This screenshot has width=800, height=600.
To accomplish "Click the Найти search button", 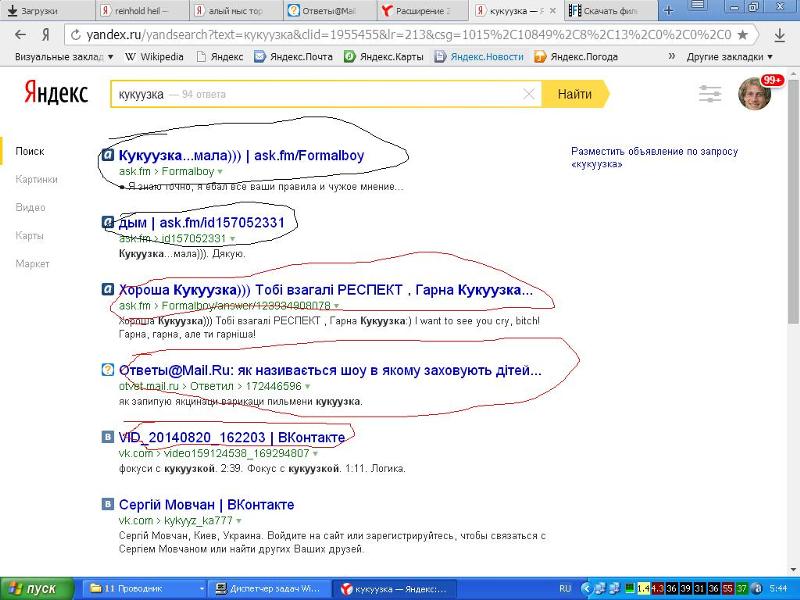I will tap(575, 94).
